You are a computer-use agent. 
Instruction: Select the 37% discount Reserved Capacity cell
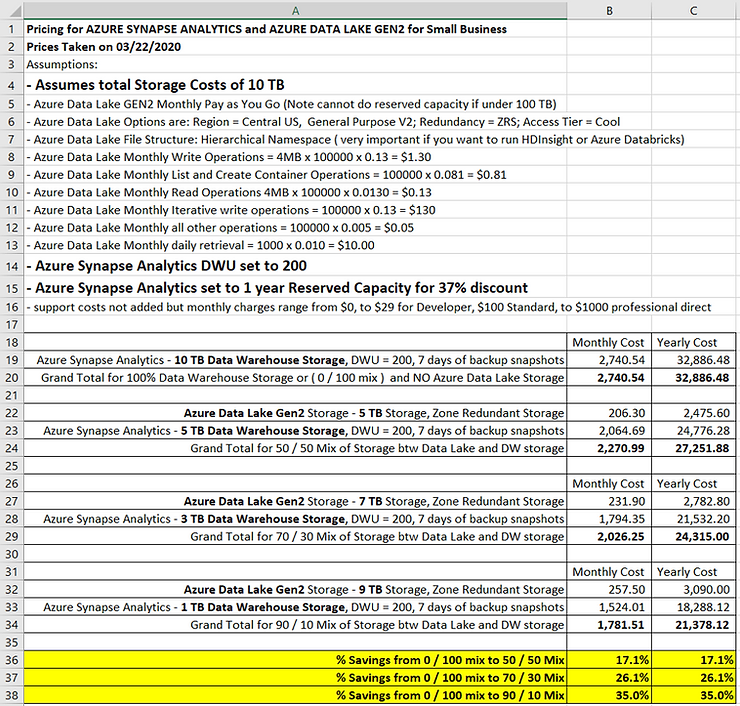click(x=295, y=287)
